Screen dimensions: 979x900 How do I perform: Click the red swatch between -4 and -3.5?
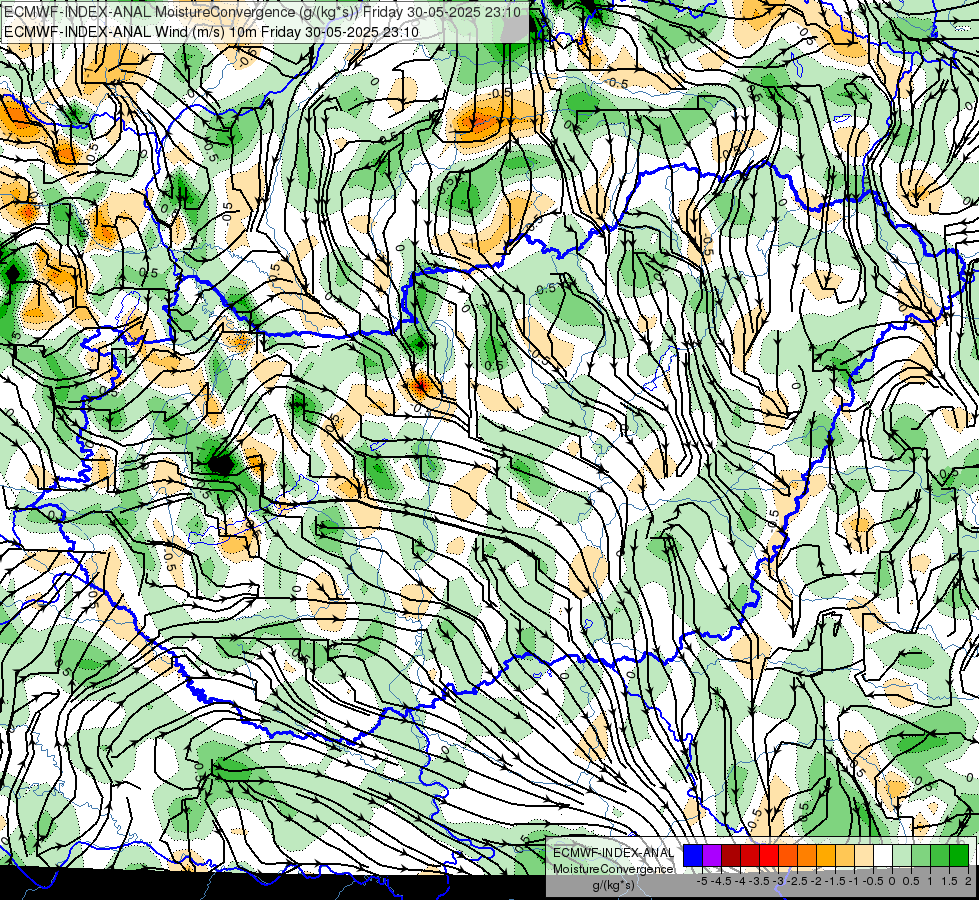750,855
